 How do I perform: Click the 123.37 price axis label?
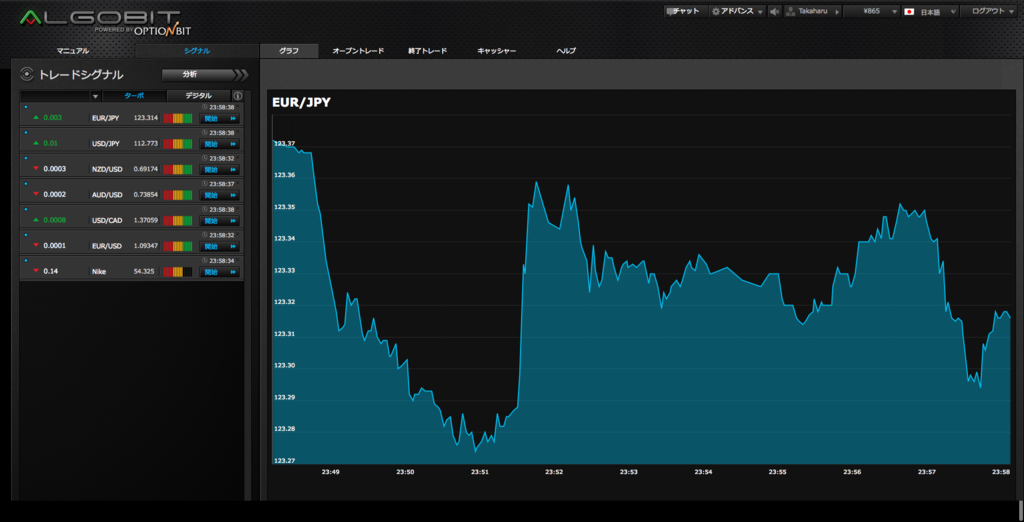(x=284, y=144)
